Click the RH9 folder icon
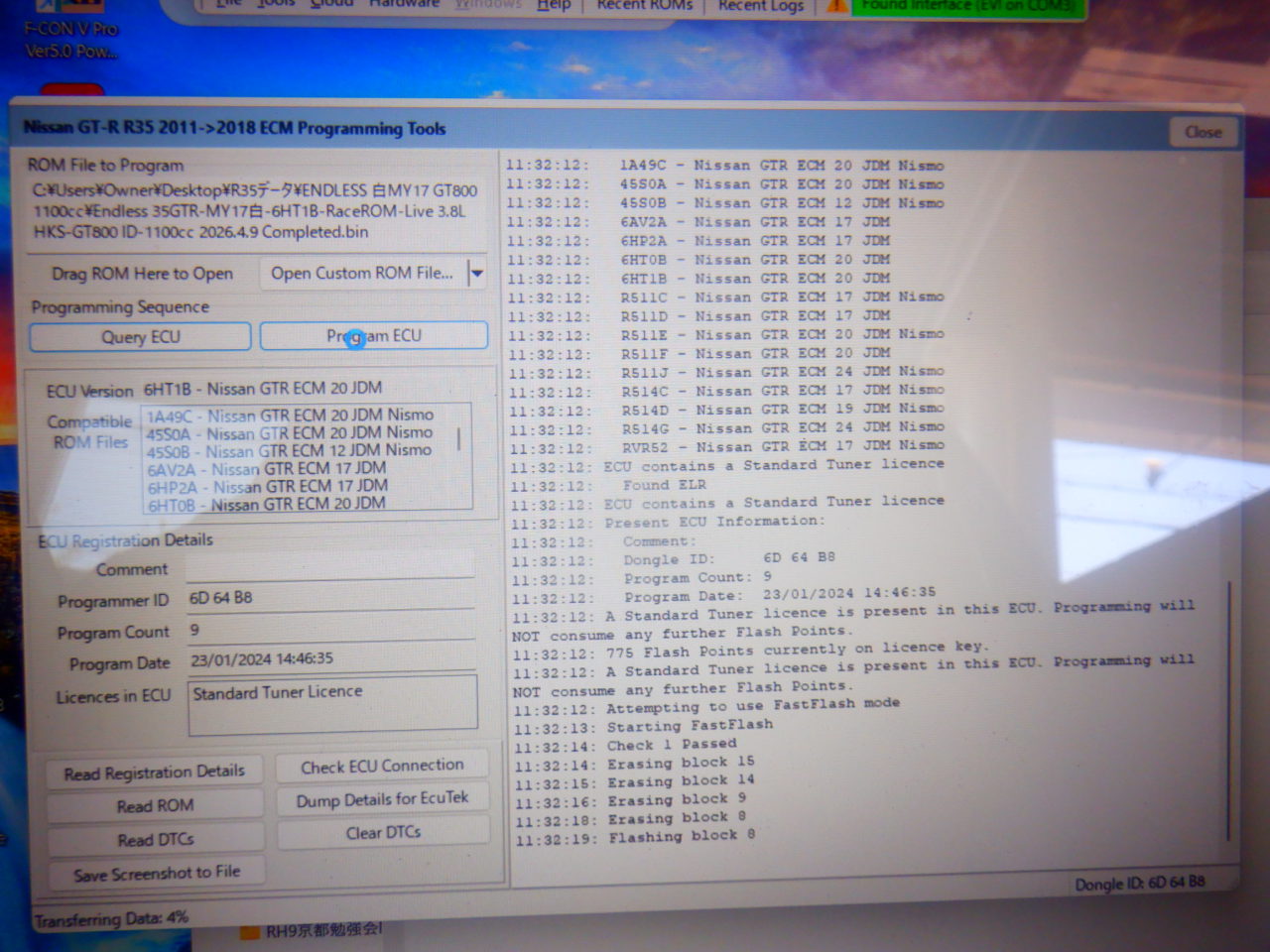The height and width of the screenshot is (952, 1270). pyautogui.click(x=249, y=932)
